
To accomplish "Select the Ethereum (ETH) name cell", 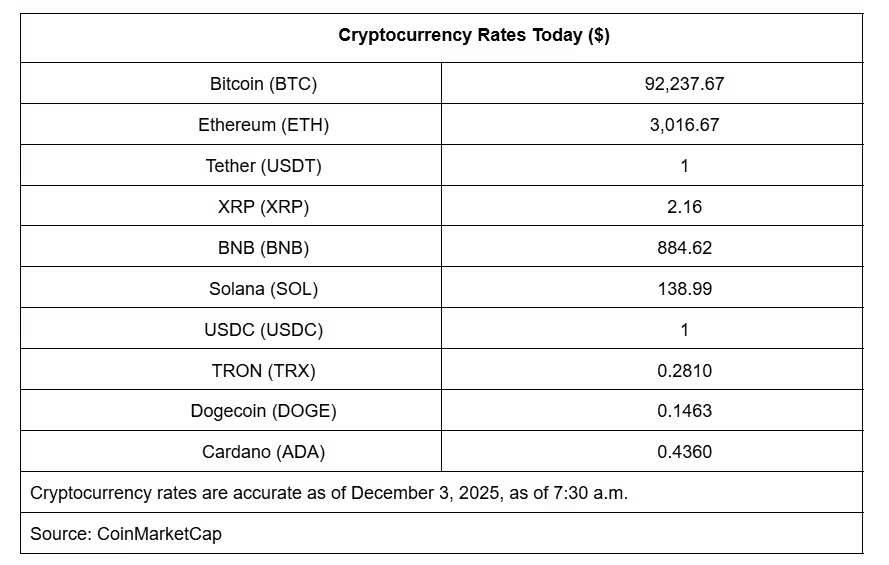I will click(263, 125).
